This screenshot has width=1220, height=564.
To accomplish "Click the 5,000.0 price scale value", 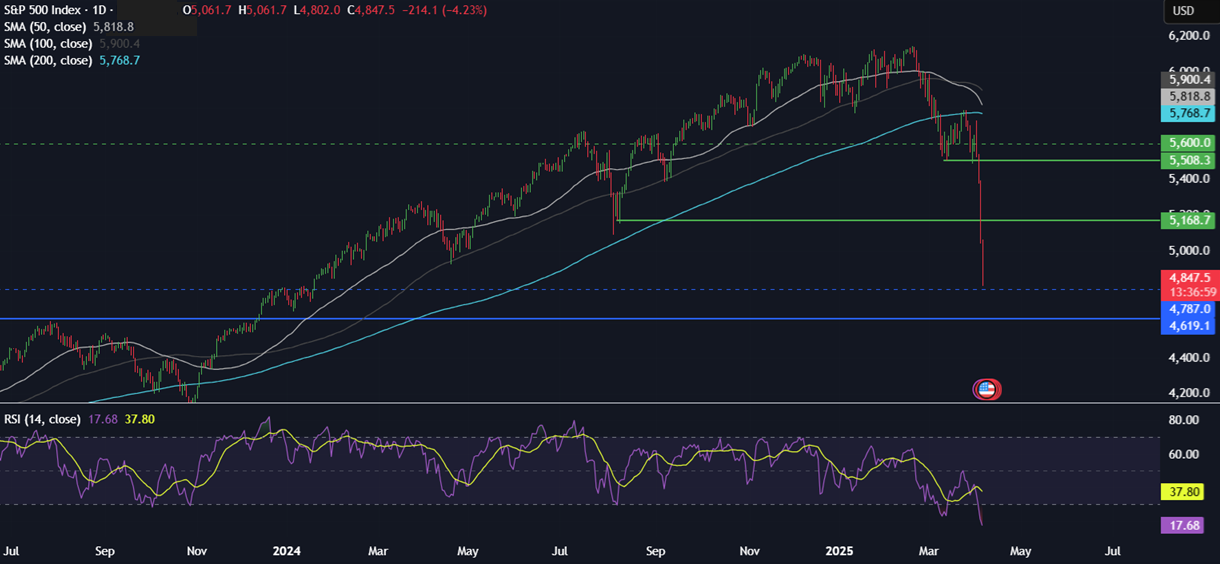I will (x=1187, y=250).
